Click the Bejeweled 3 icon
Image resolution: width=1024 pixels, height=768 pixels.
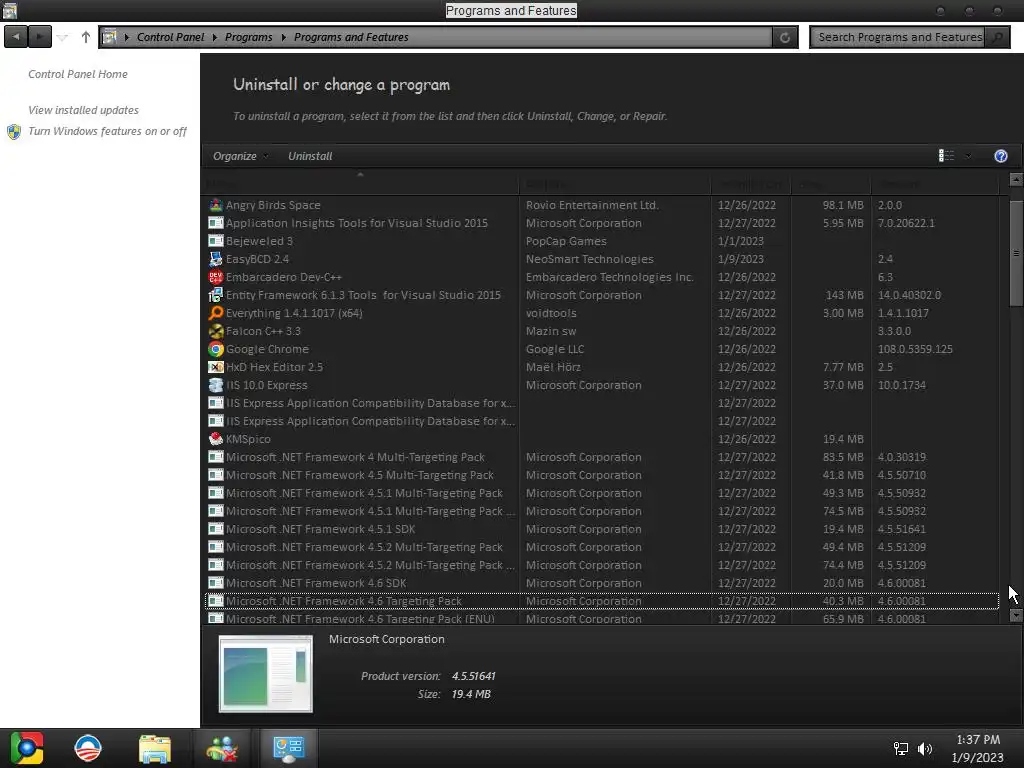coord(216,241)
